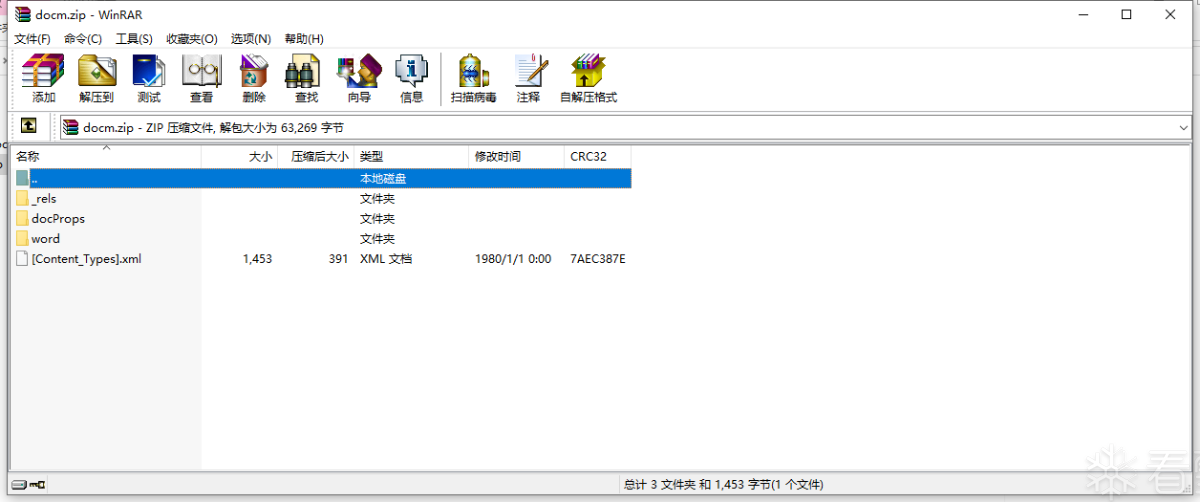This screenshot has height=502, width=1200.
Task: Sort by 类型 column header
Action: 411,157
